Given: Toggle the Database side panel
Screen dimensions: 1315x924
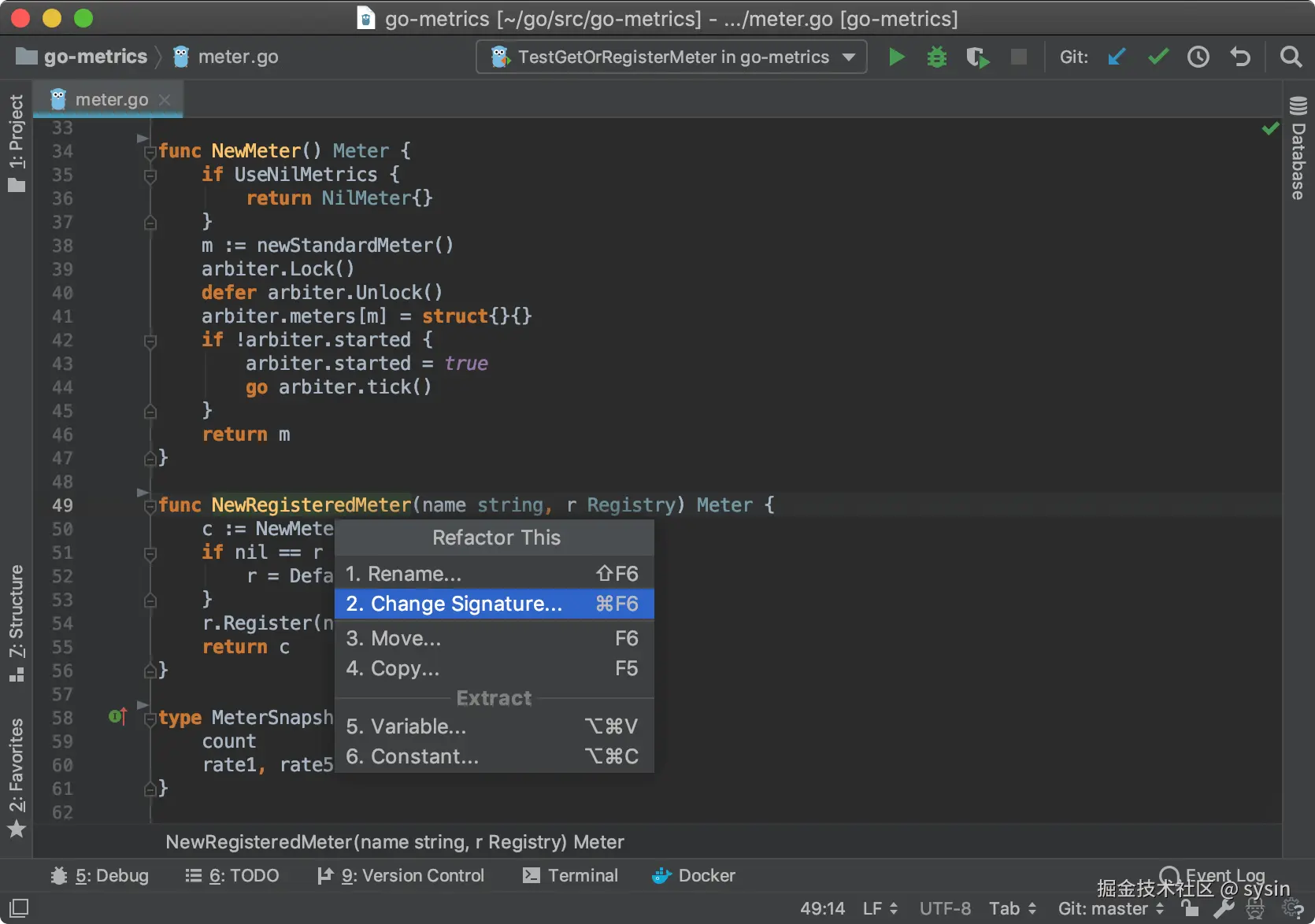Looking at the screenshot, I should tap(1298, 148).
